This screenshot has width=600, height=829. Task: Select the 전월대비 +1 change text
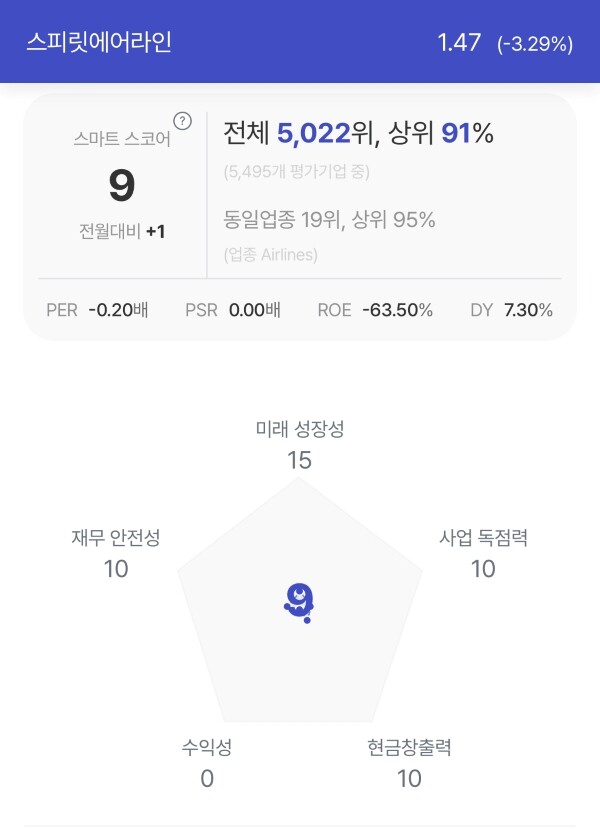click(122, 232)
